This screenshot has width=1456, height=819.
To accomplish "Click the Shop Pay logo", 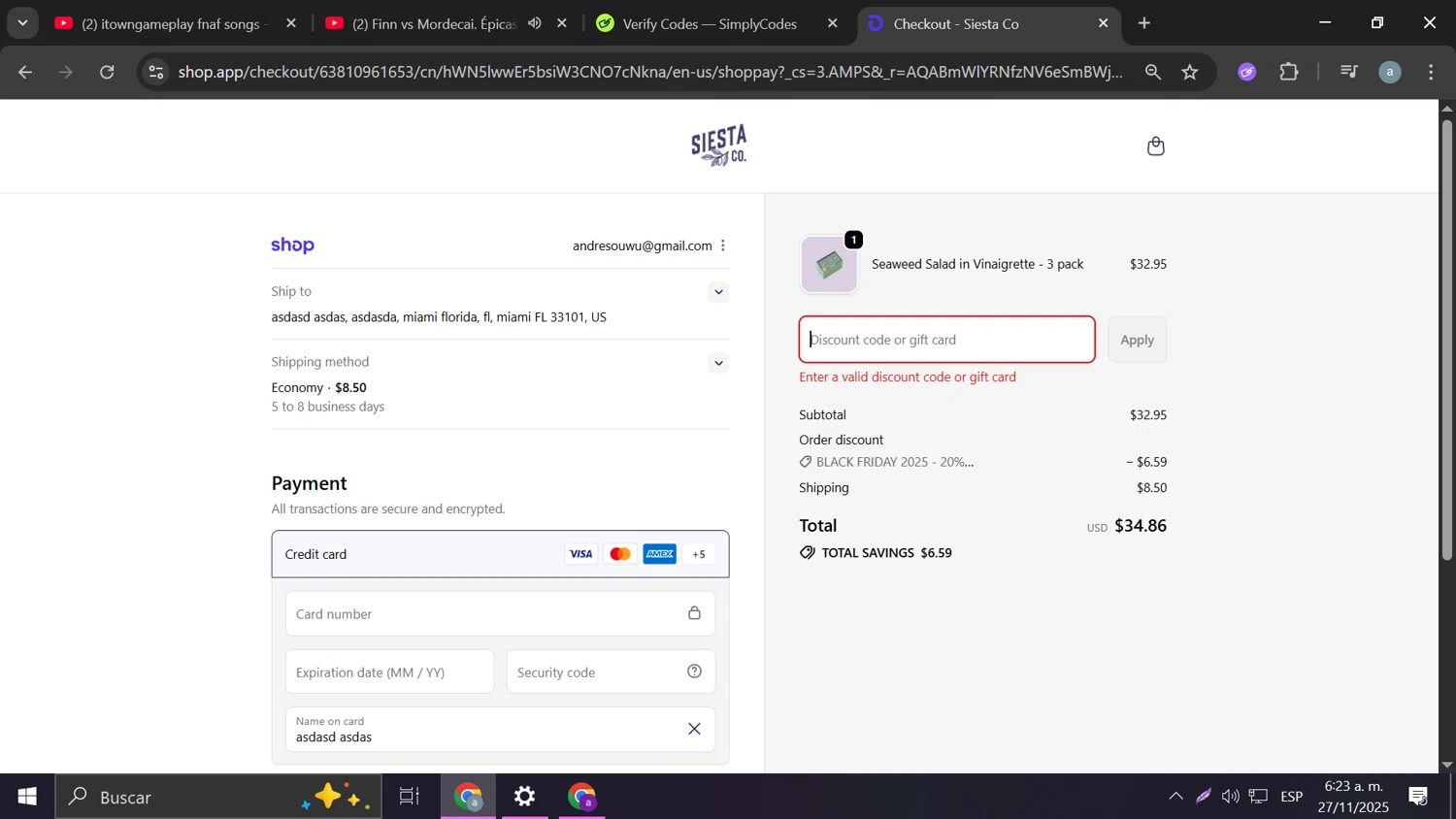I will click(x=292, y=246).
